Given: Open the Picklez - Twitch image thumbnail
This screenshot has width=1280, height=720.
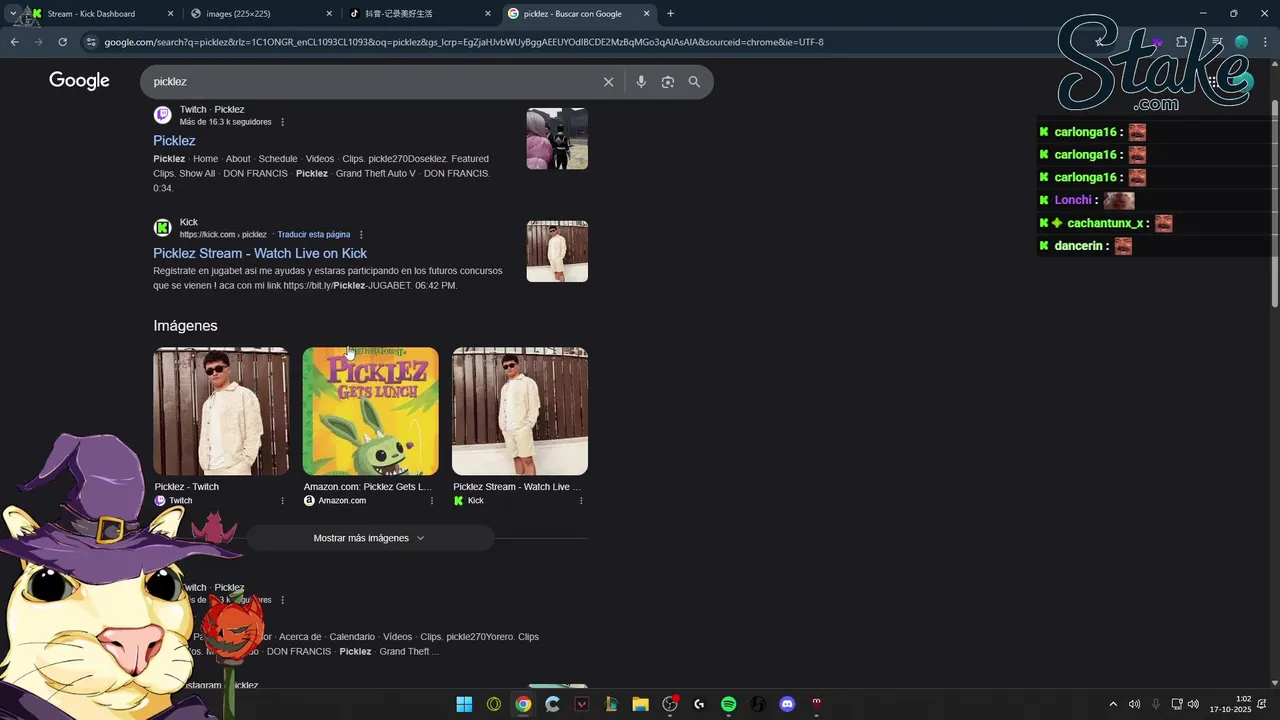Looking at the screenshot, I should pos(221,411).
